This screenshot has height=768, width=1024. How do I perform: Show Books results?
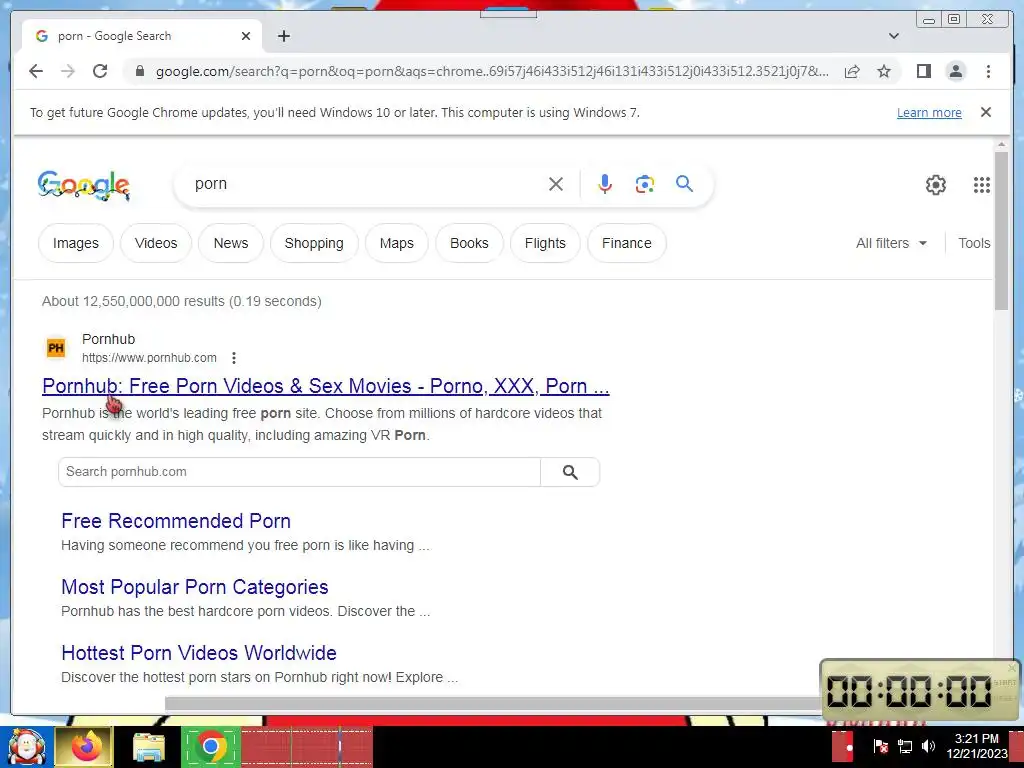coord(470,243)
